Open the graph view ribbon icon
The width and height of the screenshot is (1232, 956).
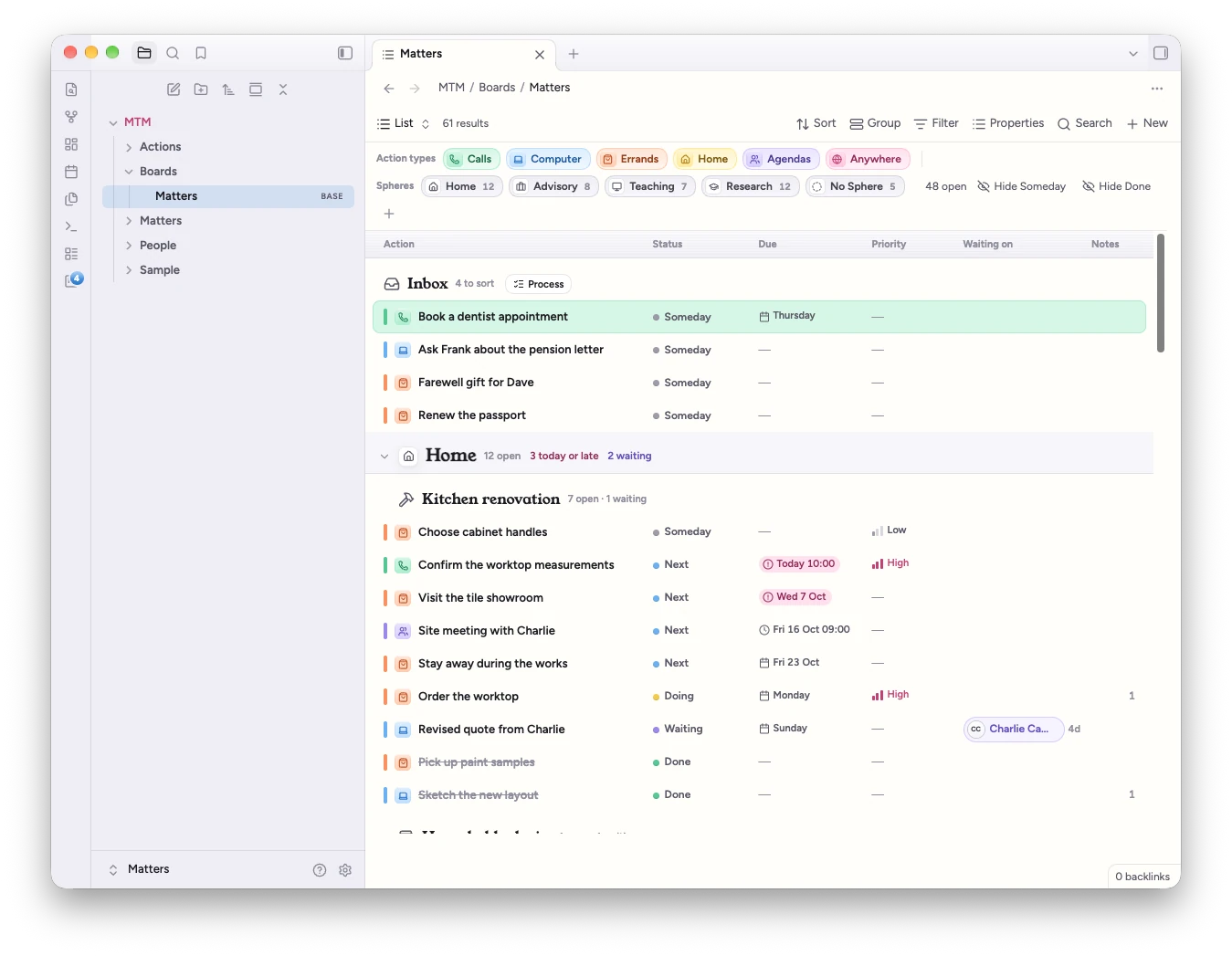point(71,117)
